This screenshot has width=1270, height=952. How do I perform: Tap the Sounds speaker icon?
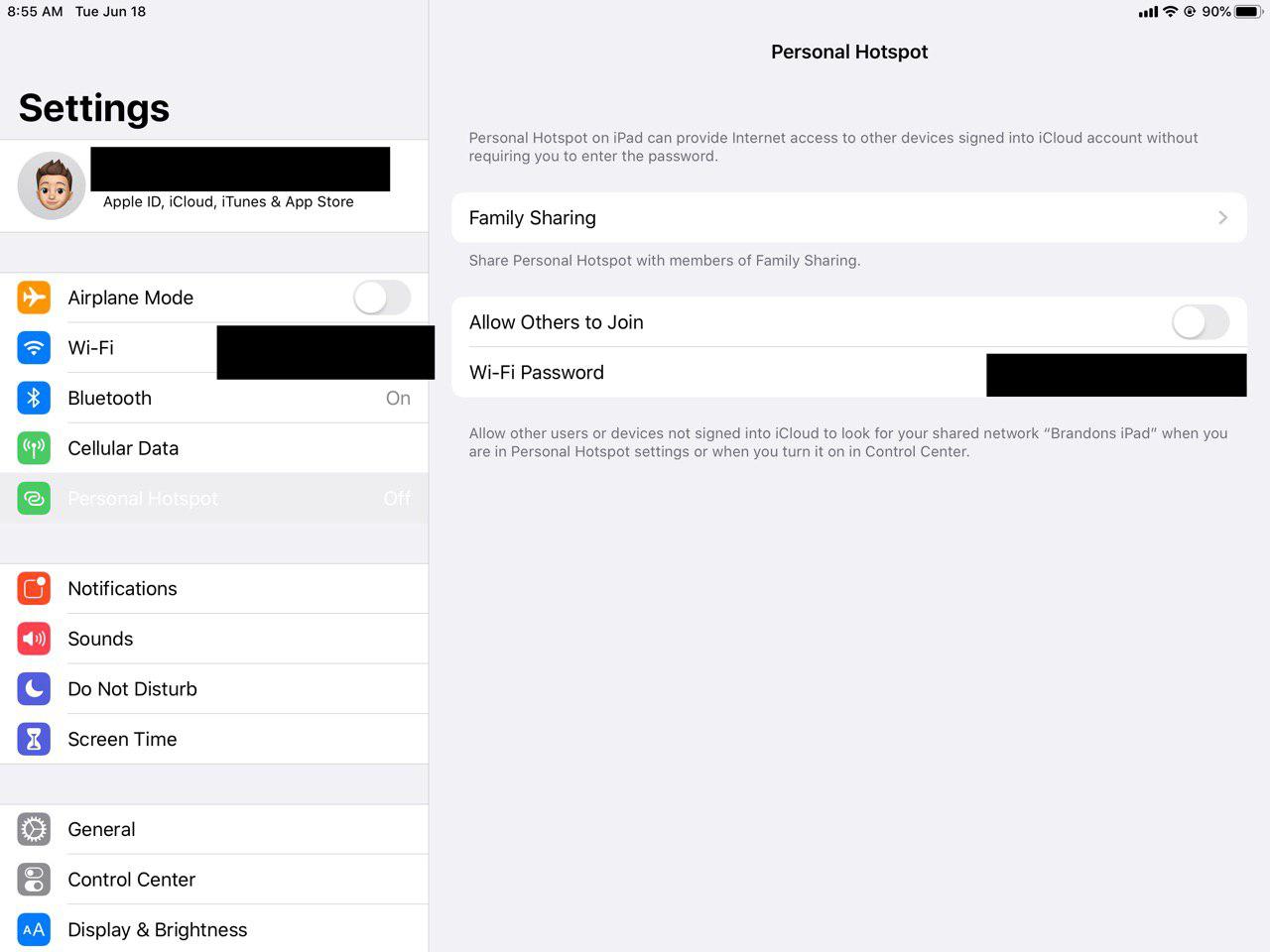(34, 639)
